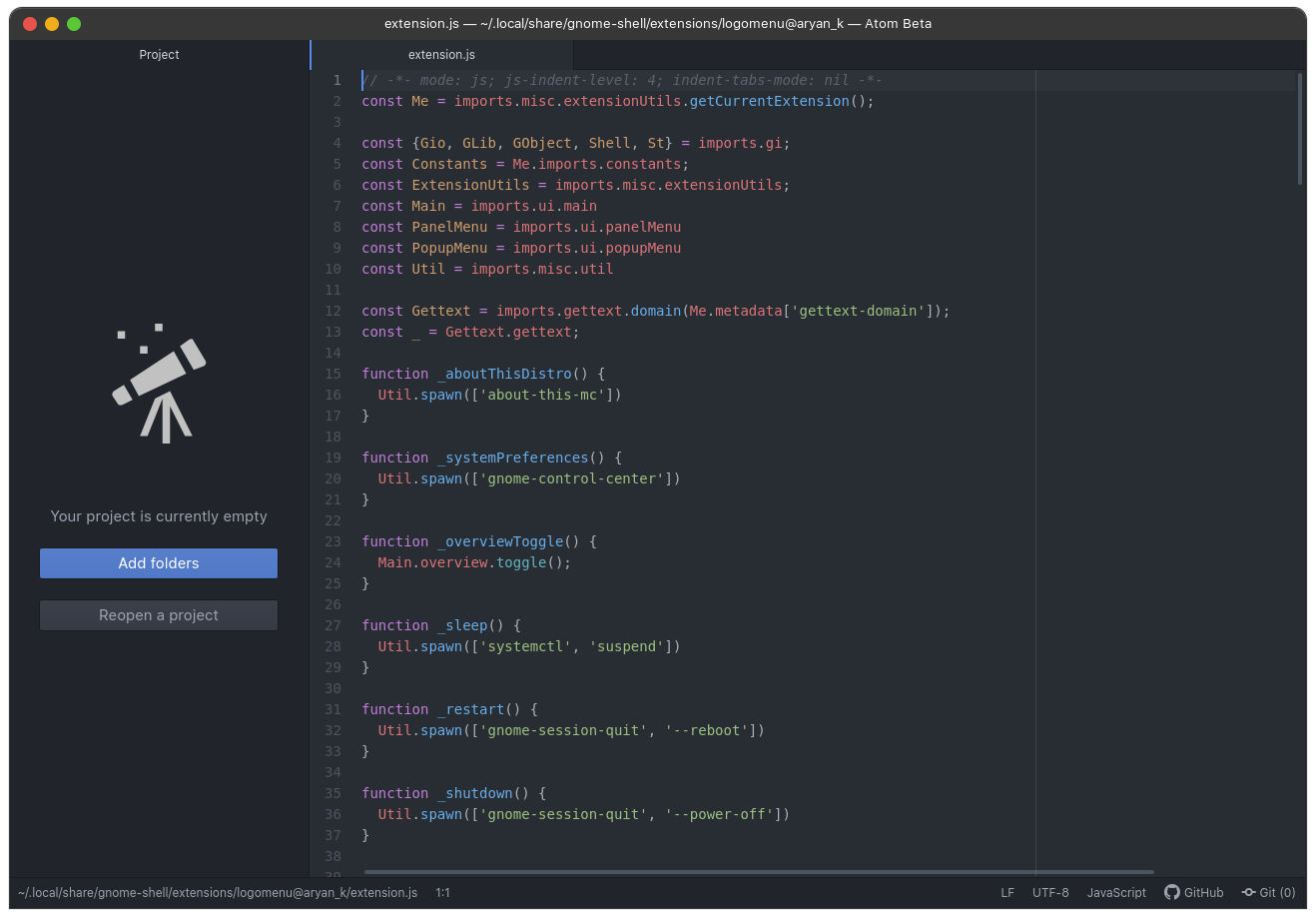Click the horizontal editor scrollbar
The height and width of the screenshot is (918, 1316).
coord(759,872)
